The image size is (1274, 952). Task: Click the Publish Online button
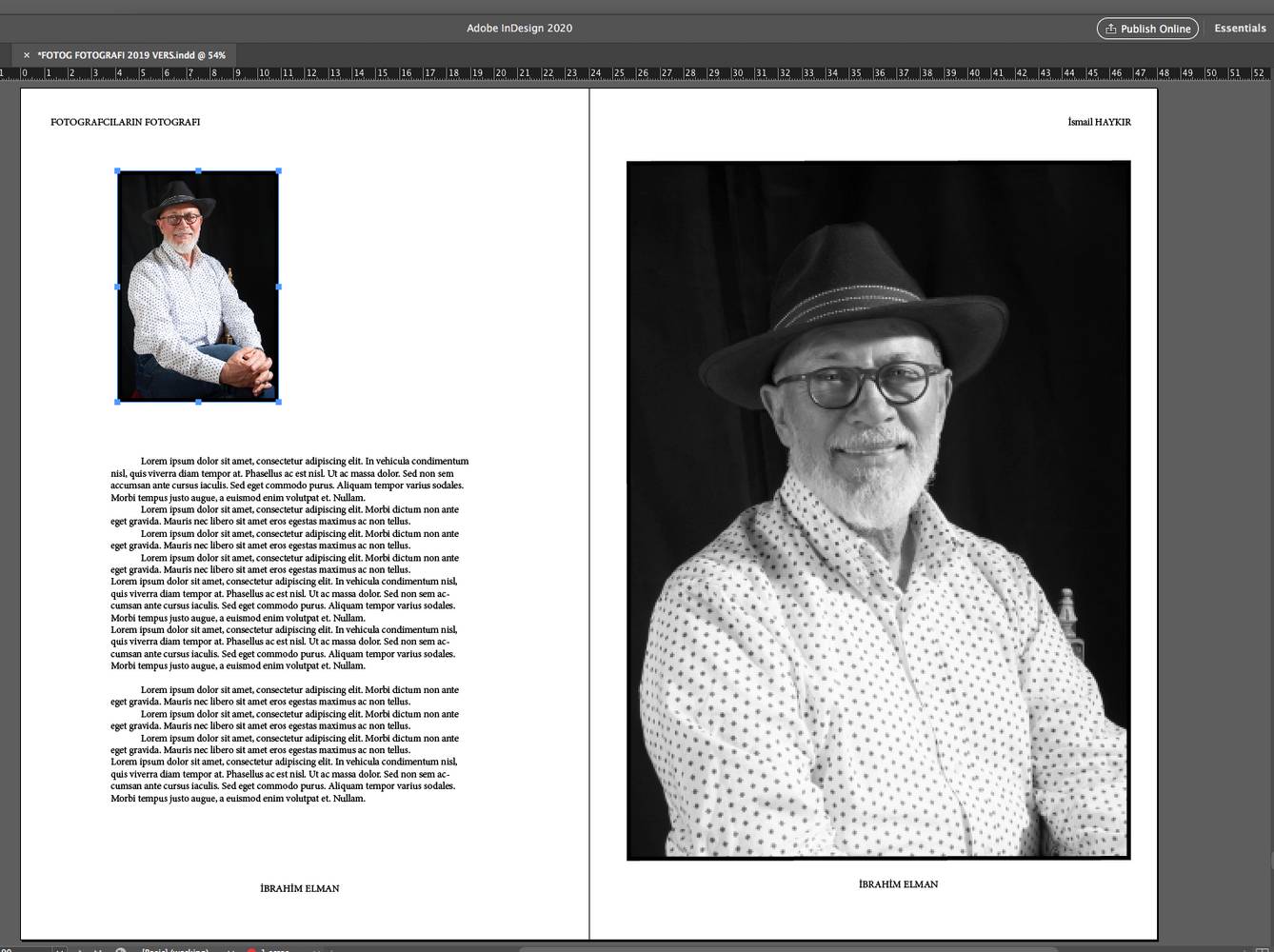[1146, 29]
